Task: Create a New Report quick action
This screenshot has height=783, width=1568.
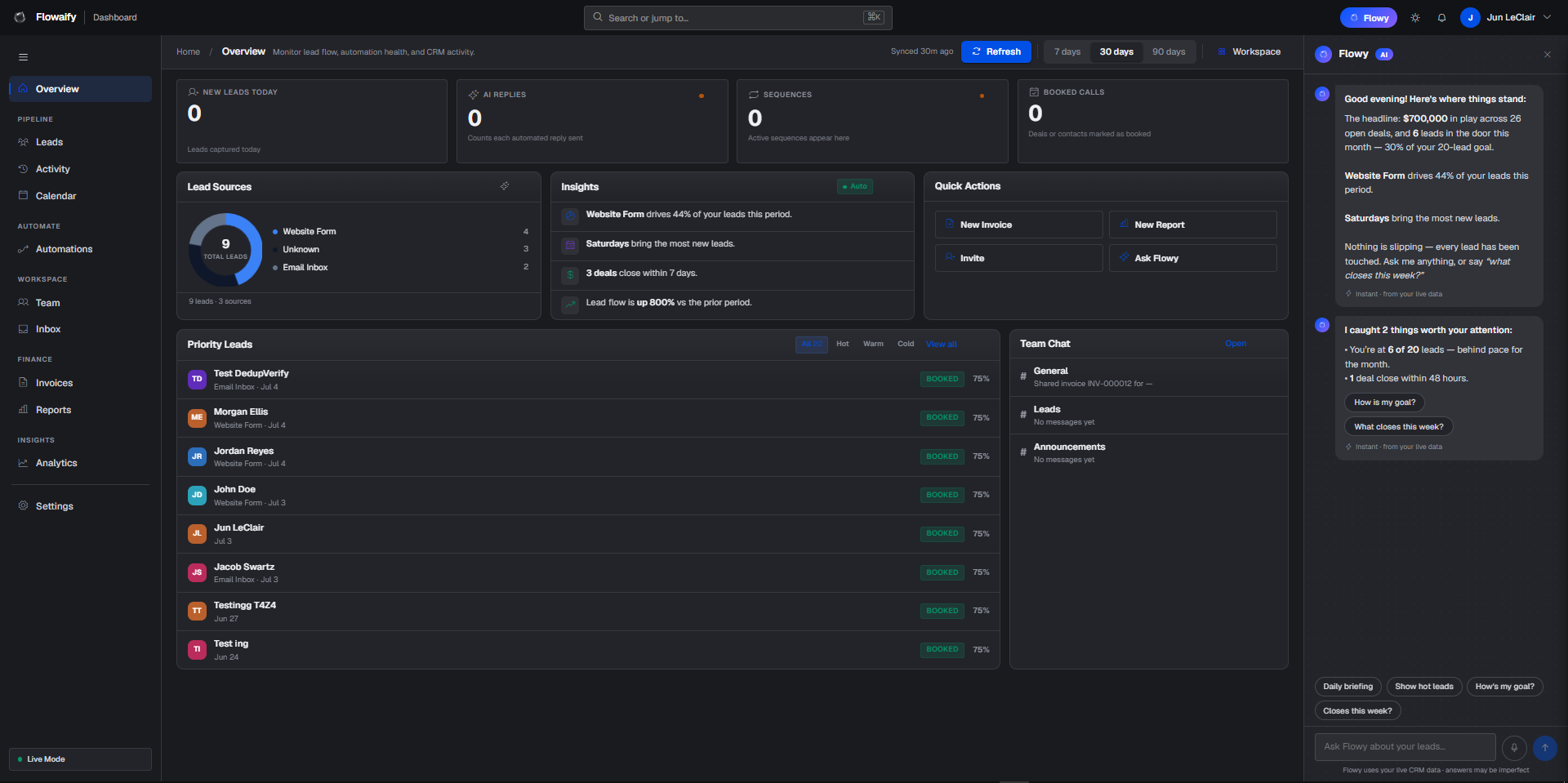Action: (x=1192, y=225)
